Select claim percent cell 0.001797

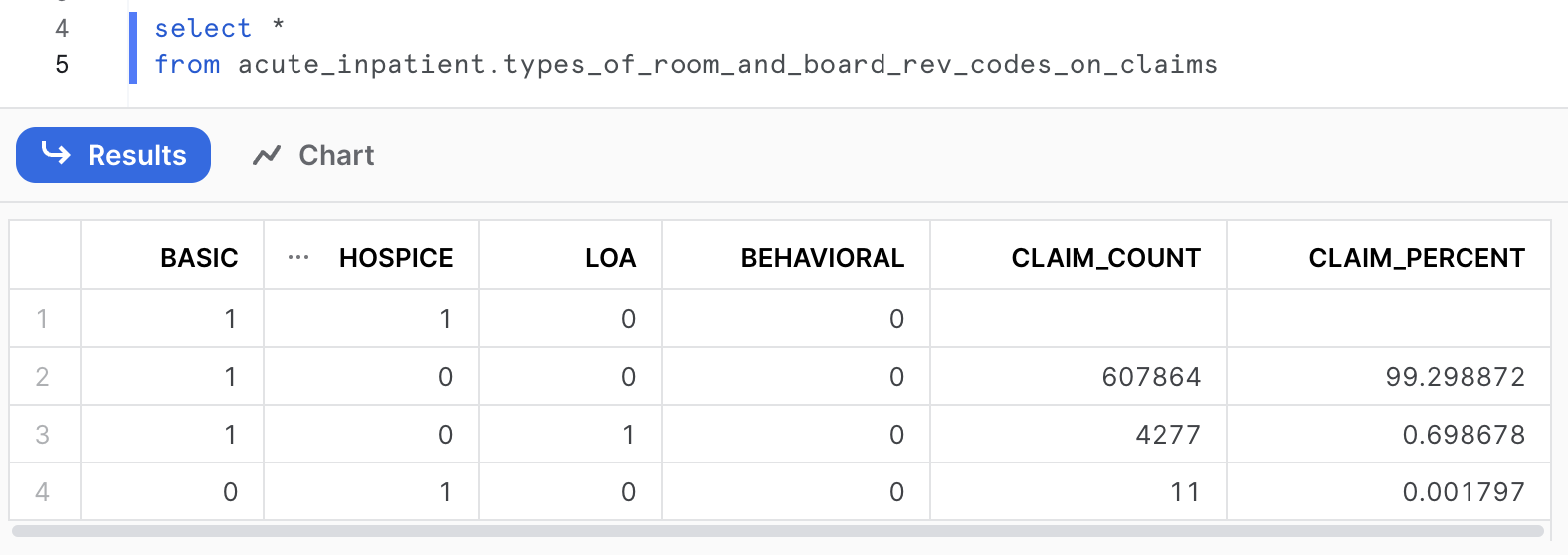click(1389, 492)
